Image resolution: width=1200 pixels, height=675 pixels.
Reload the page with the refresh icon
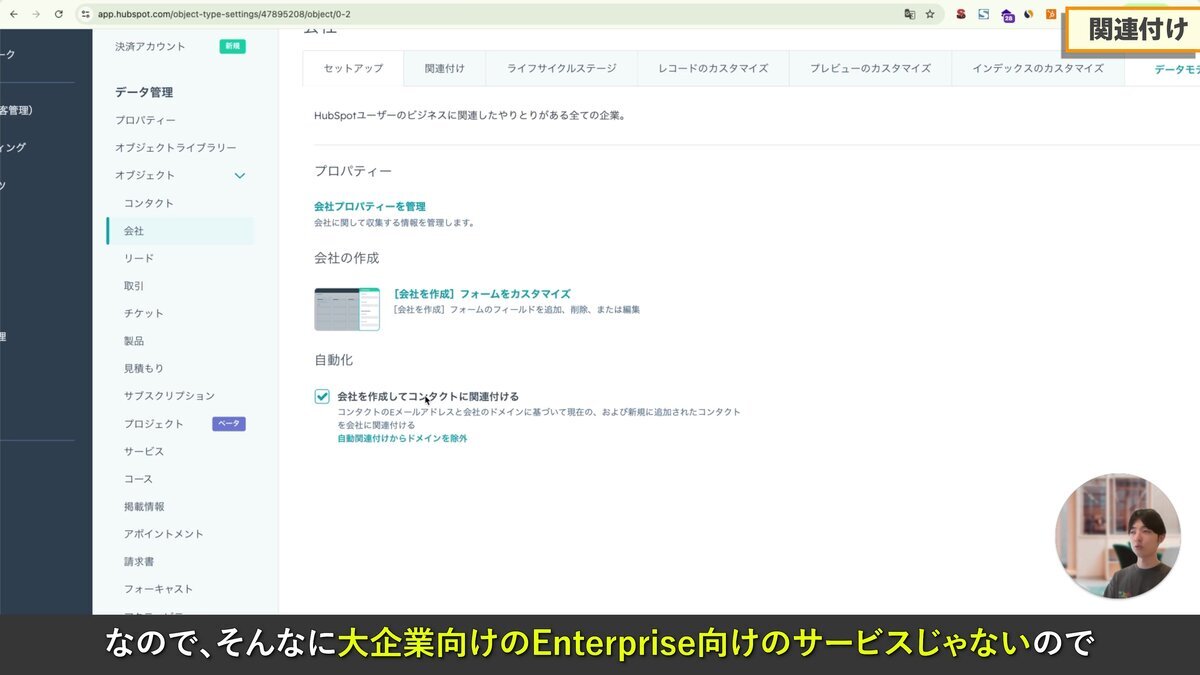pos(60,14)
